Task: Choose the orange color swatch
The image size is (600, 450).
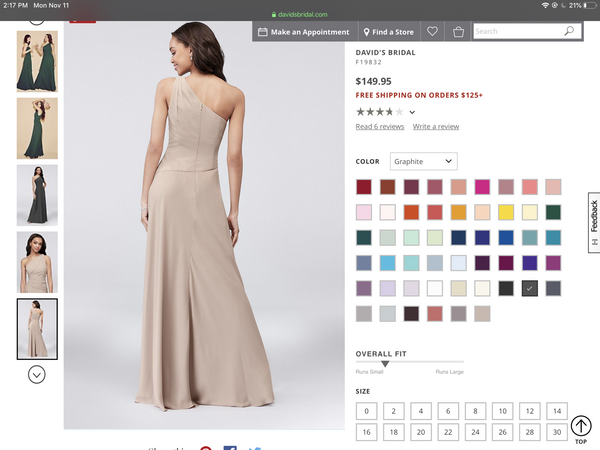Action: [411, 212]
